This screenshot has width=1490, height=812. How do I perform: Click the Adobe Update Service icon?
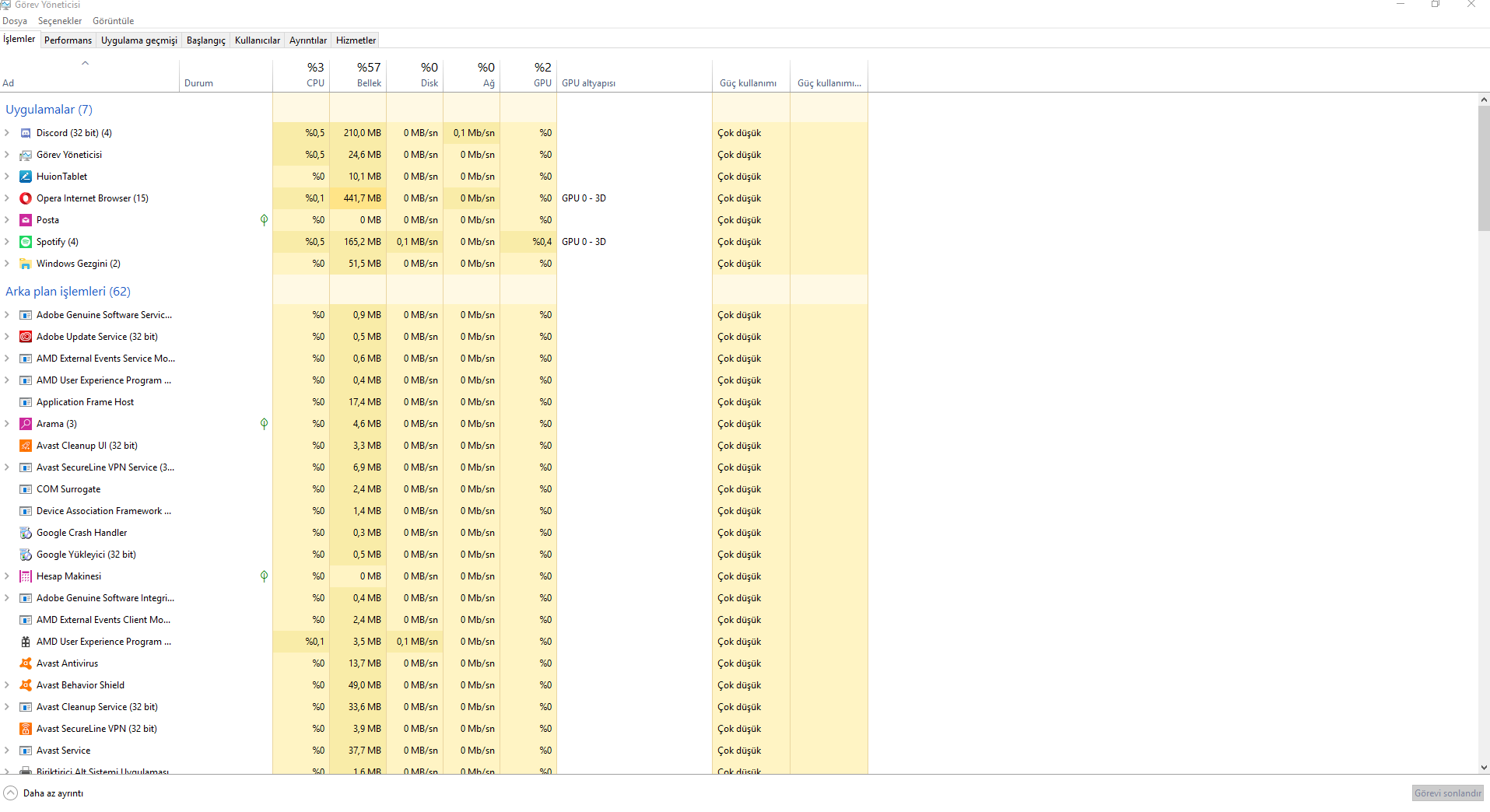coord(26,337)
